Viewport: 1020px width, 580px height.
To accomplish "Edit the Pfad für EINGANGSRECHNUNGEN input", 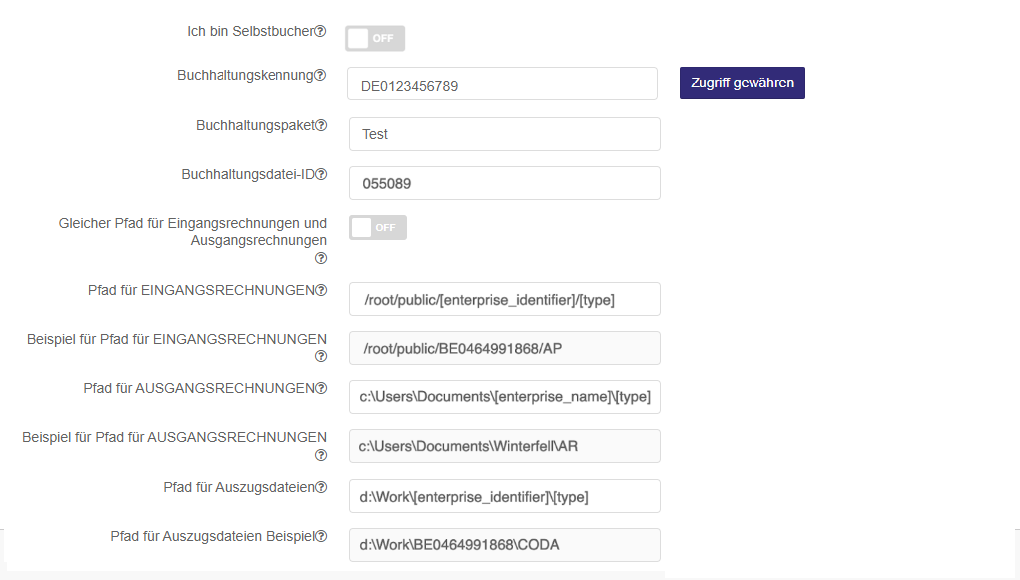I will point(505,299).
